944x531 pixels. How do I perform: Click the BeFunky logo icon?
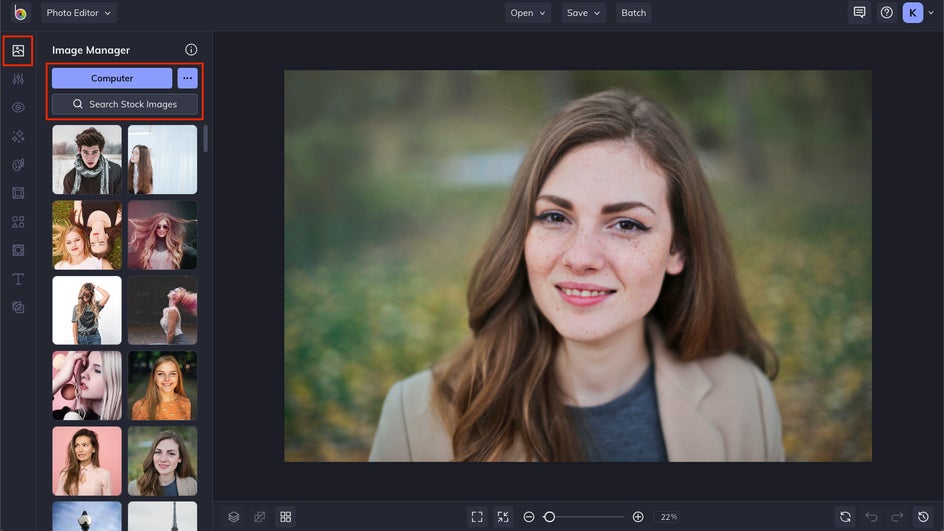pos(20,13)
